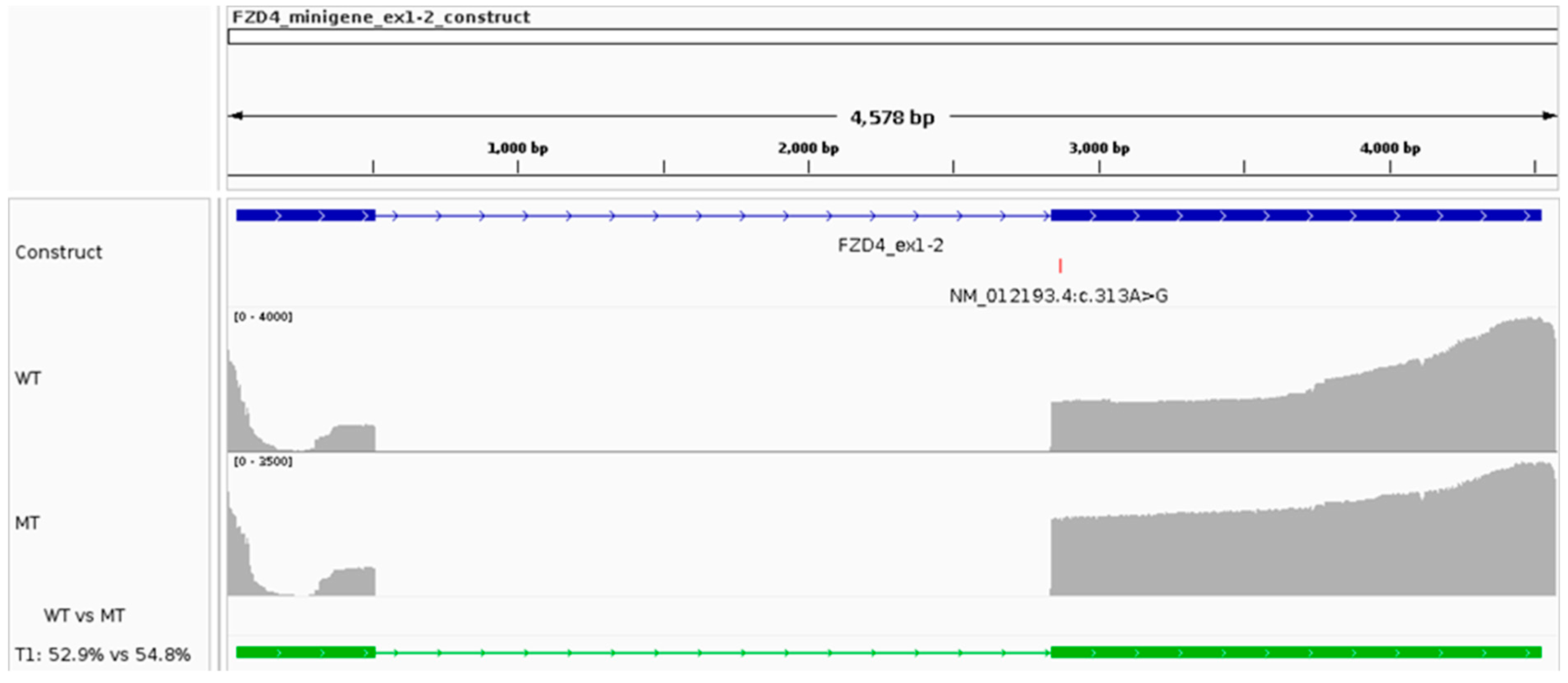The image size is (1568, 683).
Task: Click the 4,578 bp span label
Action: [x=892, y=117]
